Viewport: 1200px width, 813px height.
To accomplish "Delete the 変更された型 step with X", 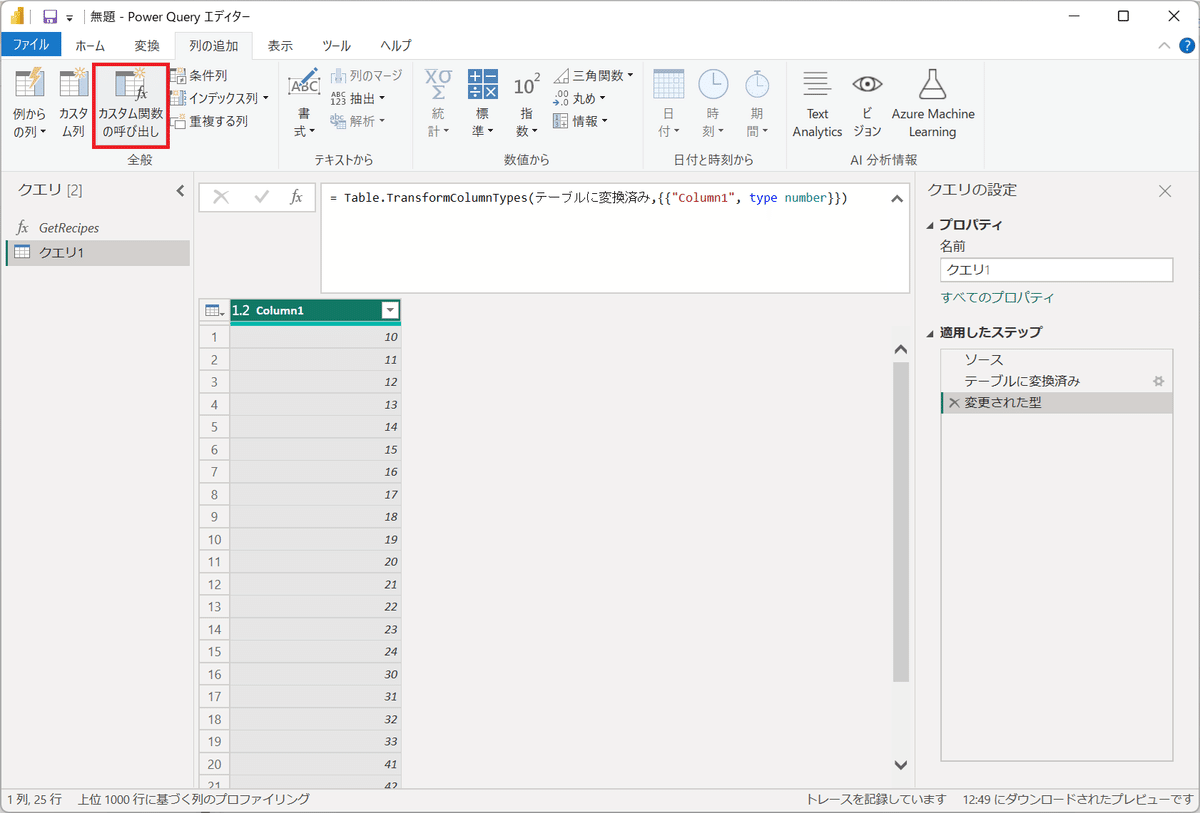I will pos(953,403).
